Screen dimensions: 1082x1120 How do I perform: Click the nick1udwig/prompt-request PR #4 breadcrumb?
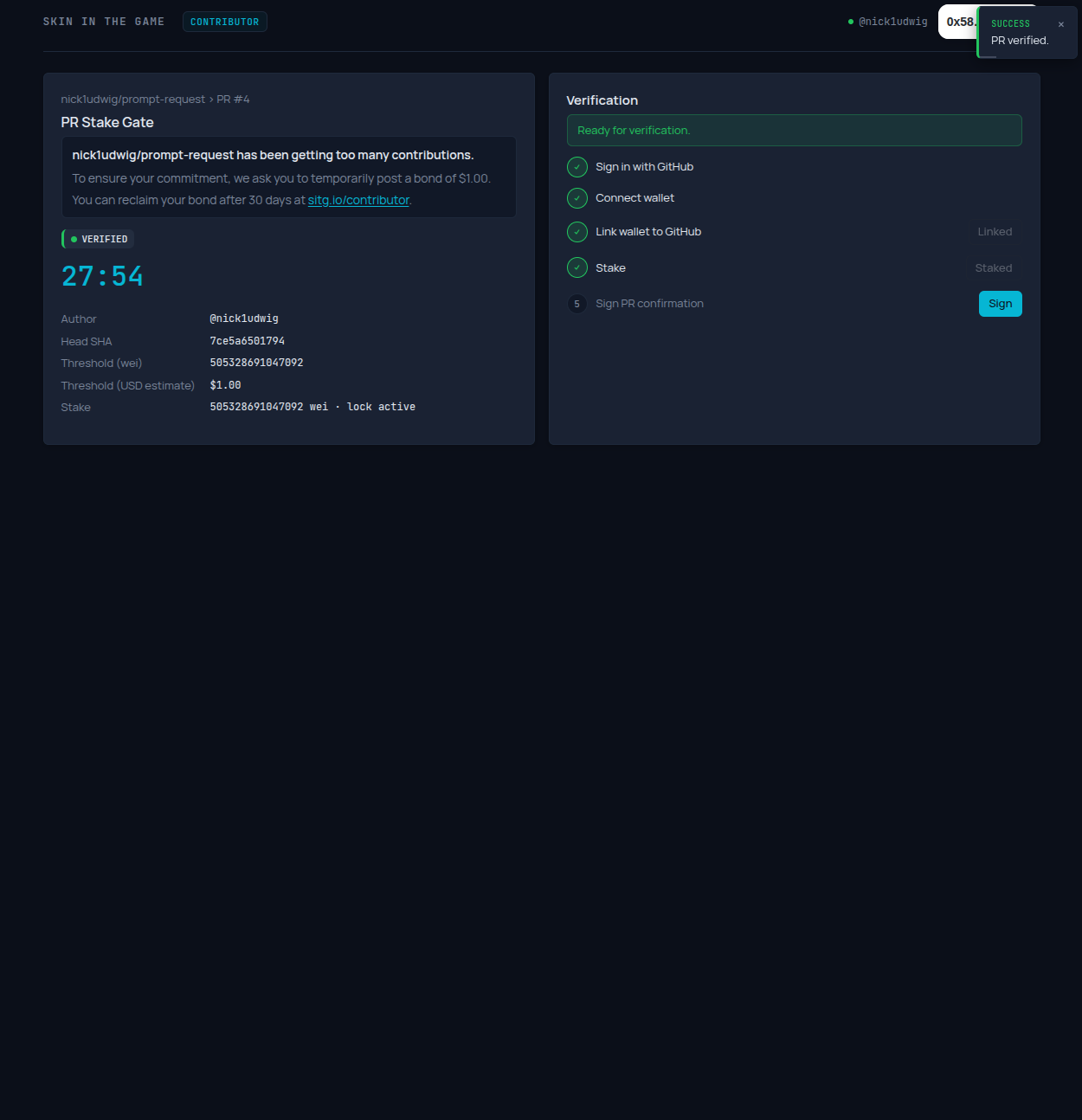(155, 100)
